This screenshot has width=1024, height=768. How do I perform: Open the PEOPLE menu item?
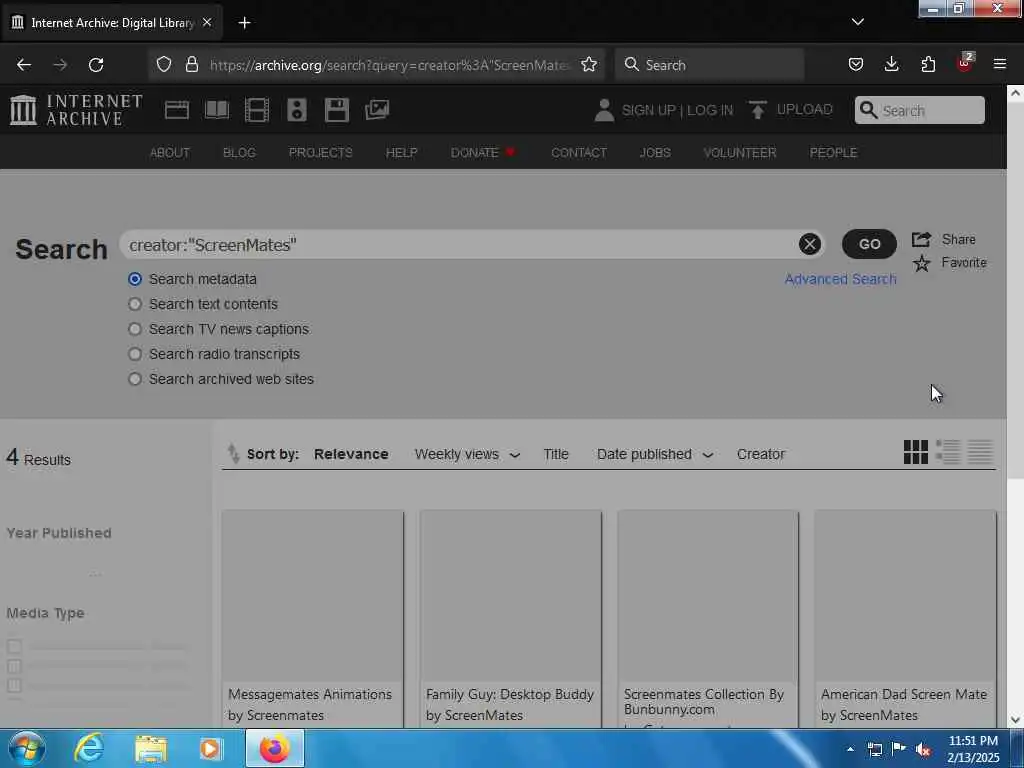tap(833, 153)
